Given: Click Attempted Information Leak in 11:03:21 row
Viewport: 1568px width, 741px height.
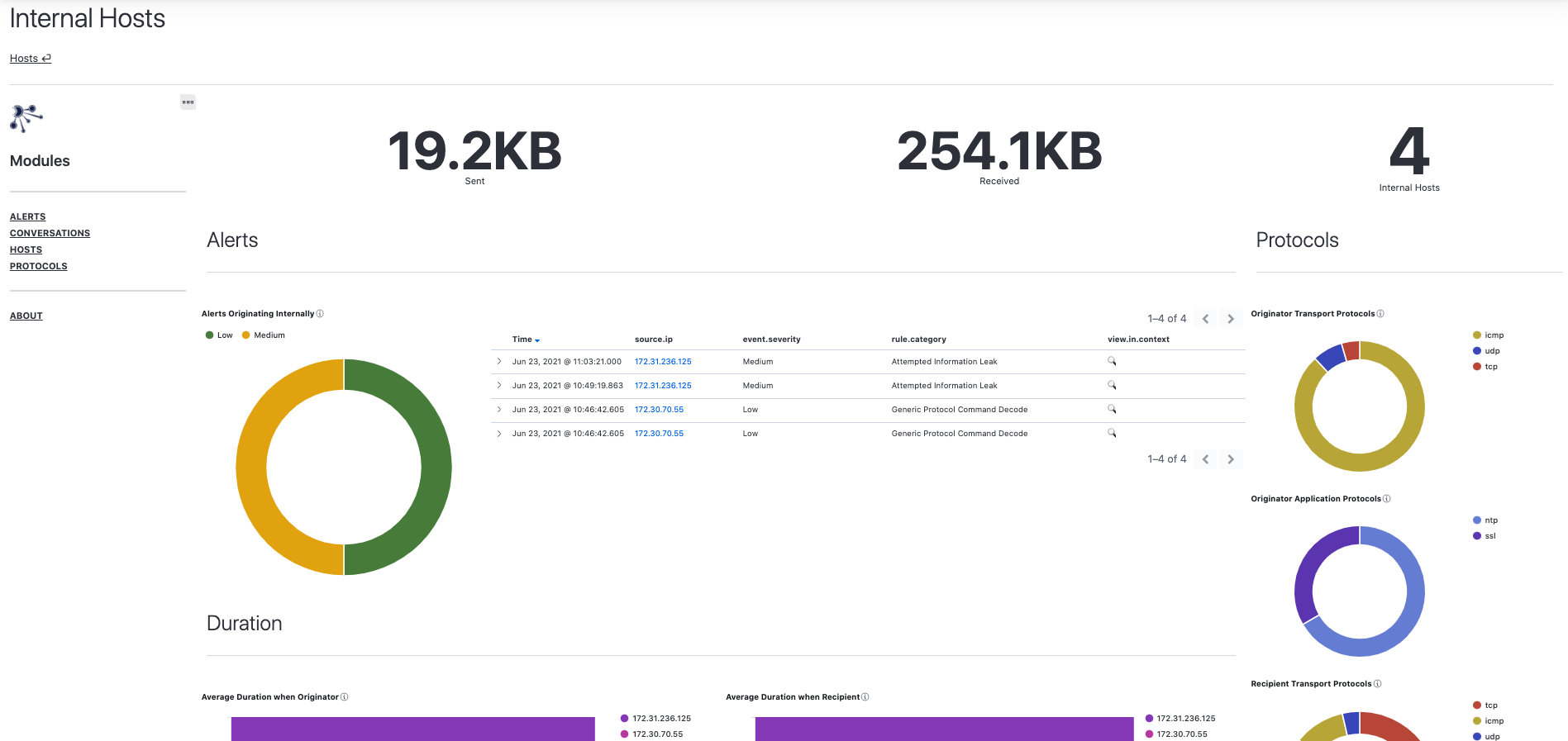Looking at the screenshot, I should point(944,362).
